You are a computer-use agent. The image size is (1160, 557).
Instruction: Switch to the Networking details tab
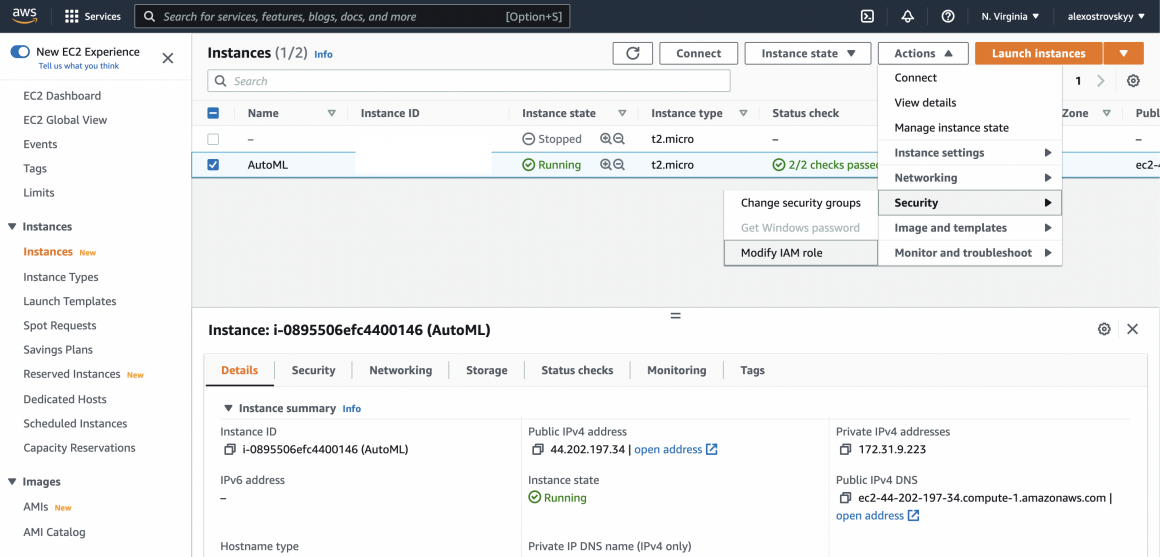coord(400,370)
